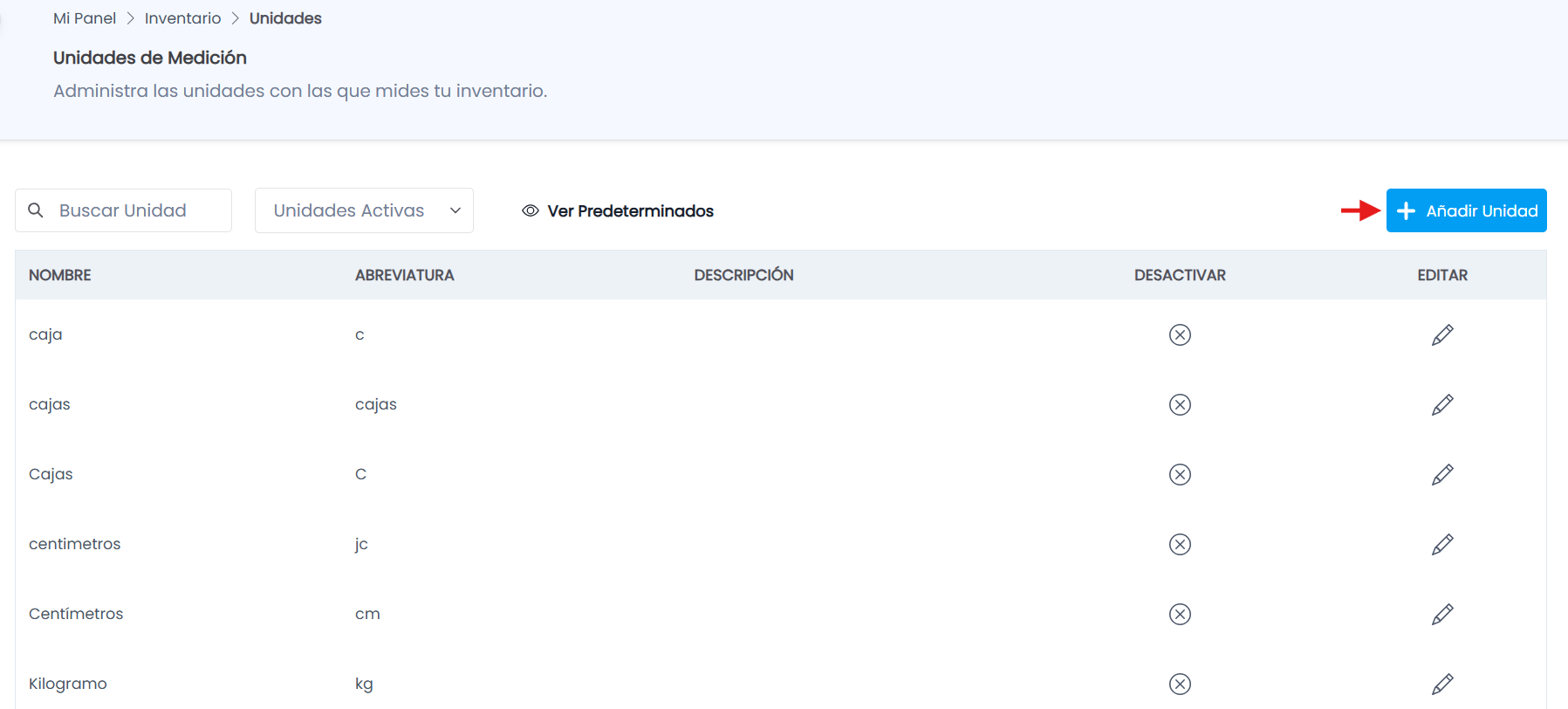
Task: Edit the Cajas unit abbreviated C
Action: pyautogui.click(x=1442, y=474)
